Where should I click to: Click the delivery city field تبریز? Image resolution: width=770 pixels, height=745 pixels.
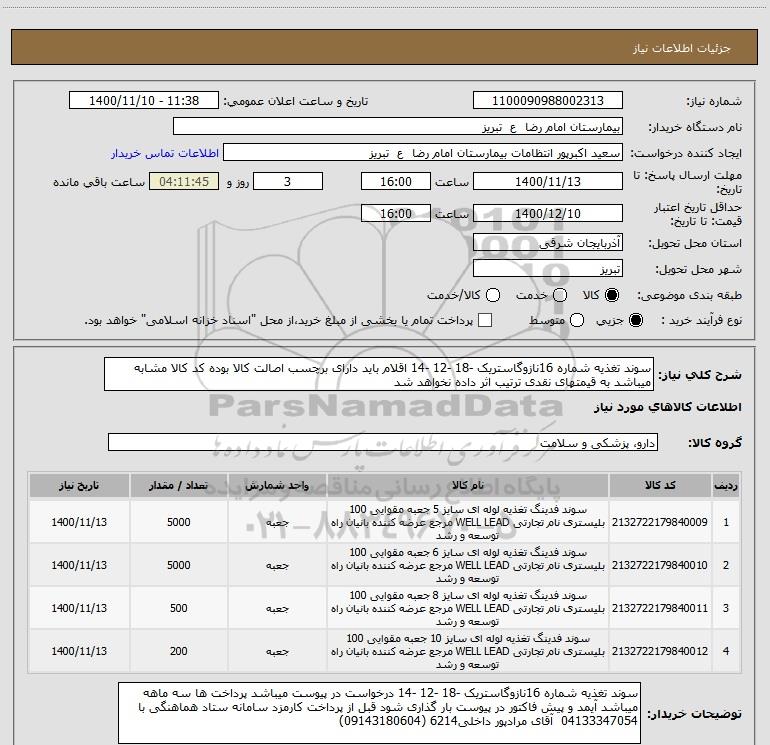(x=548, y=269)
